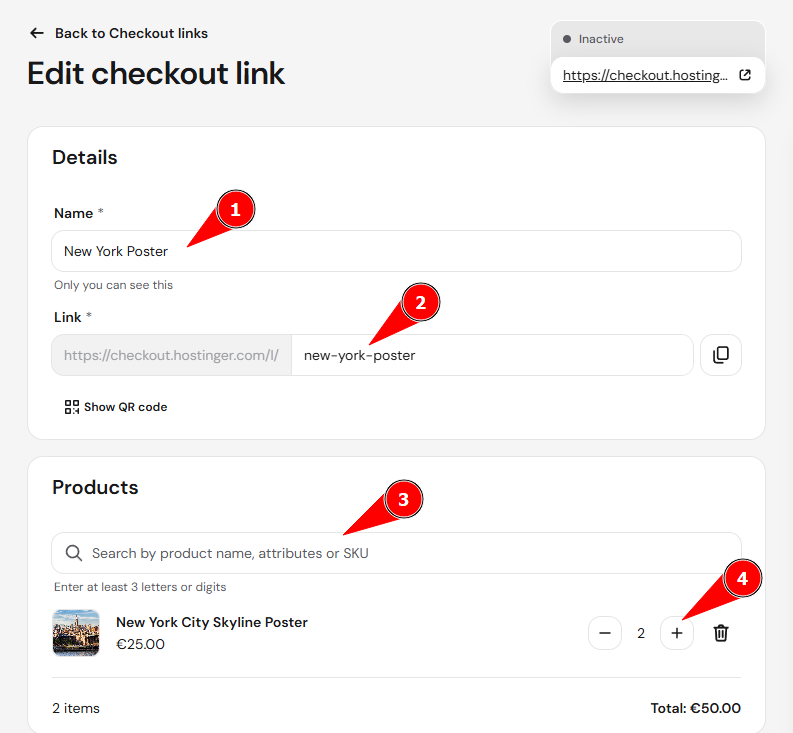Copy the checkout link with the copy icon
Screen dimensions: 793x733
pyautogui.click(x=721, y=355)
